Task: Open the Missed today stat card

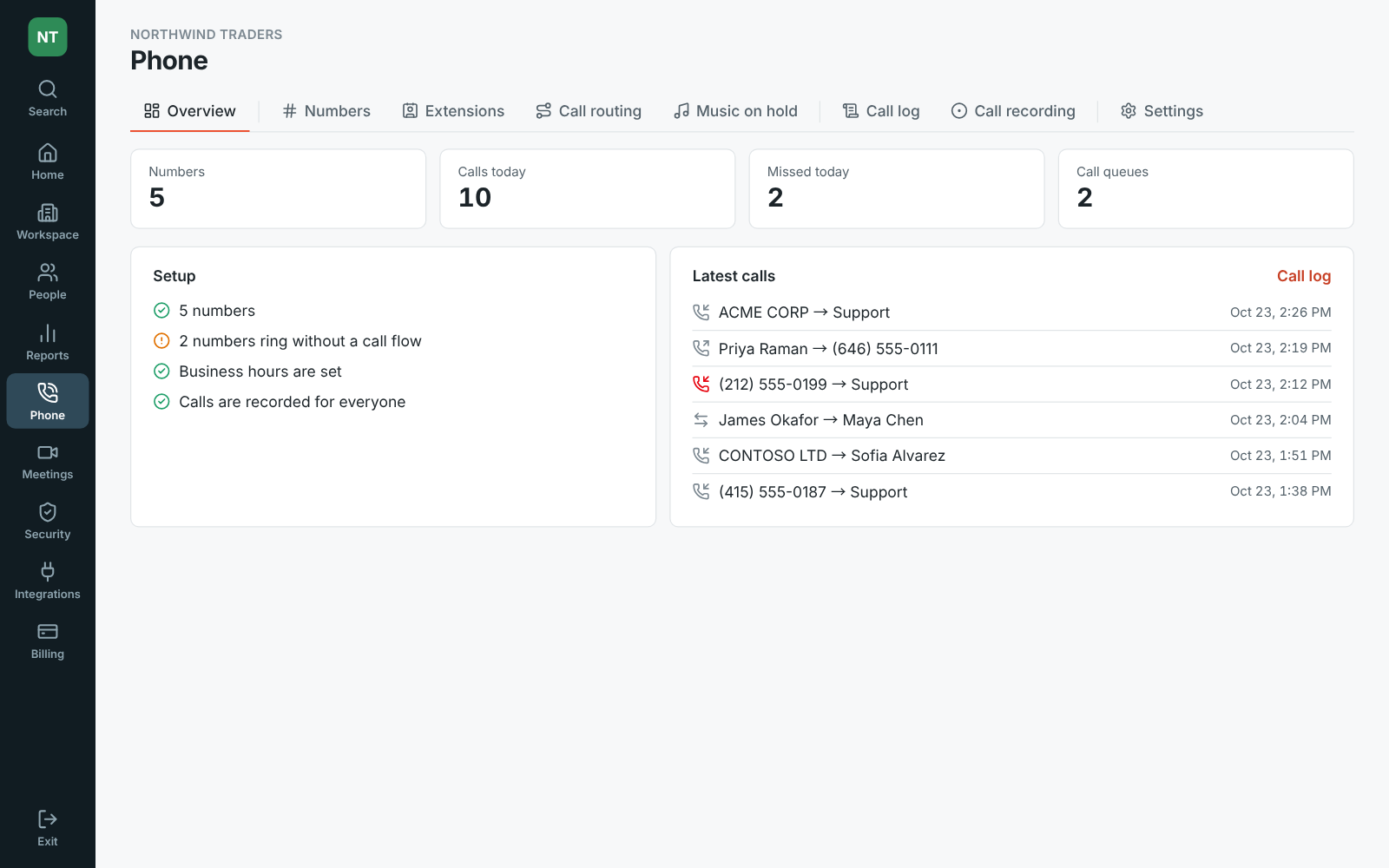Action: click(x=897, y=189)
